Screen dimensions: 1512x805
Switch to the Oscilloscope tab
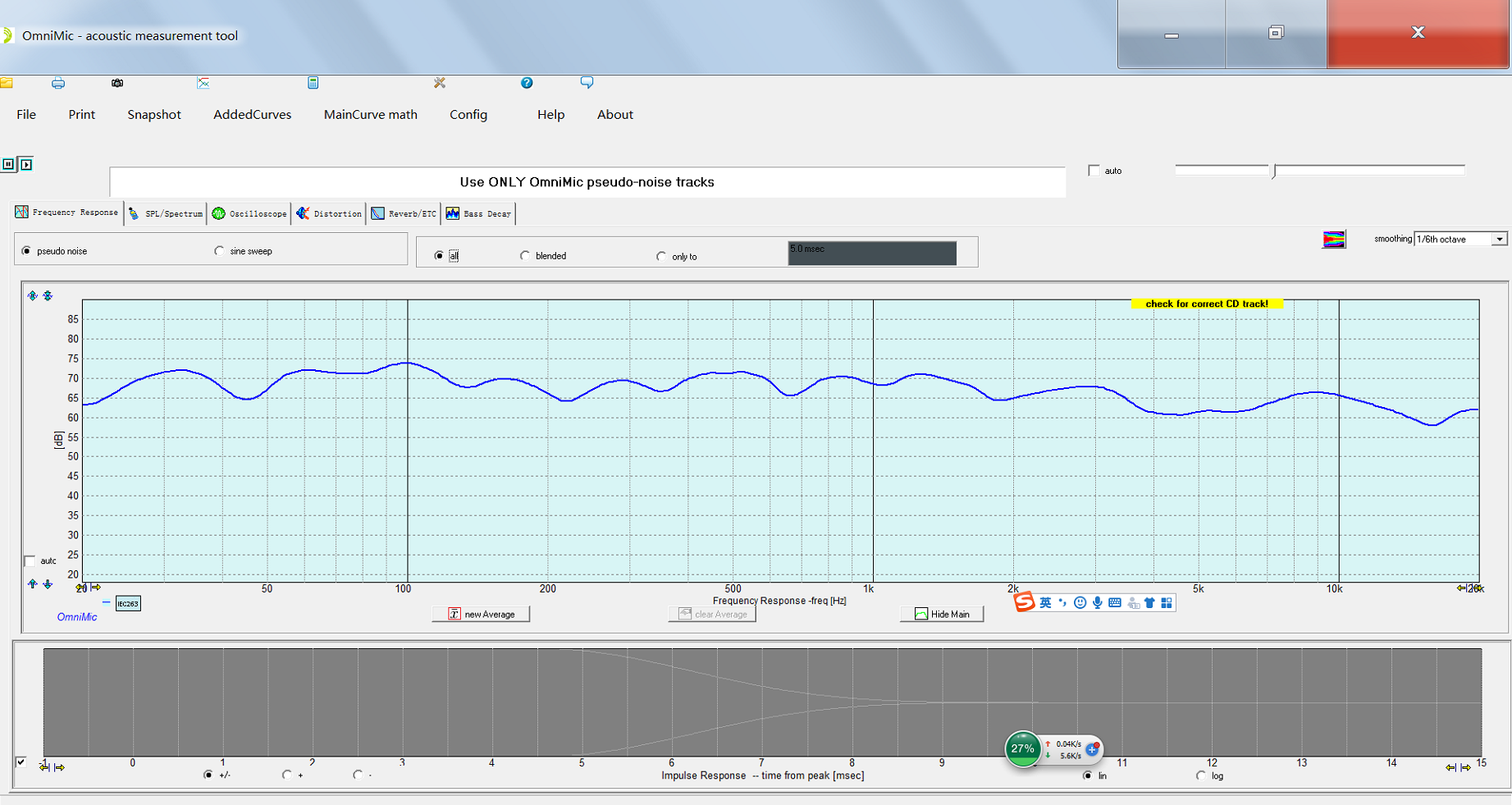coord(249,213)
